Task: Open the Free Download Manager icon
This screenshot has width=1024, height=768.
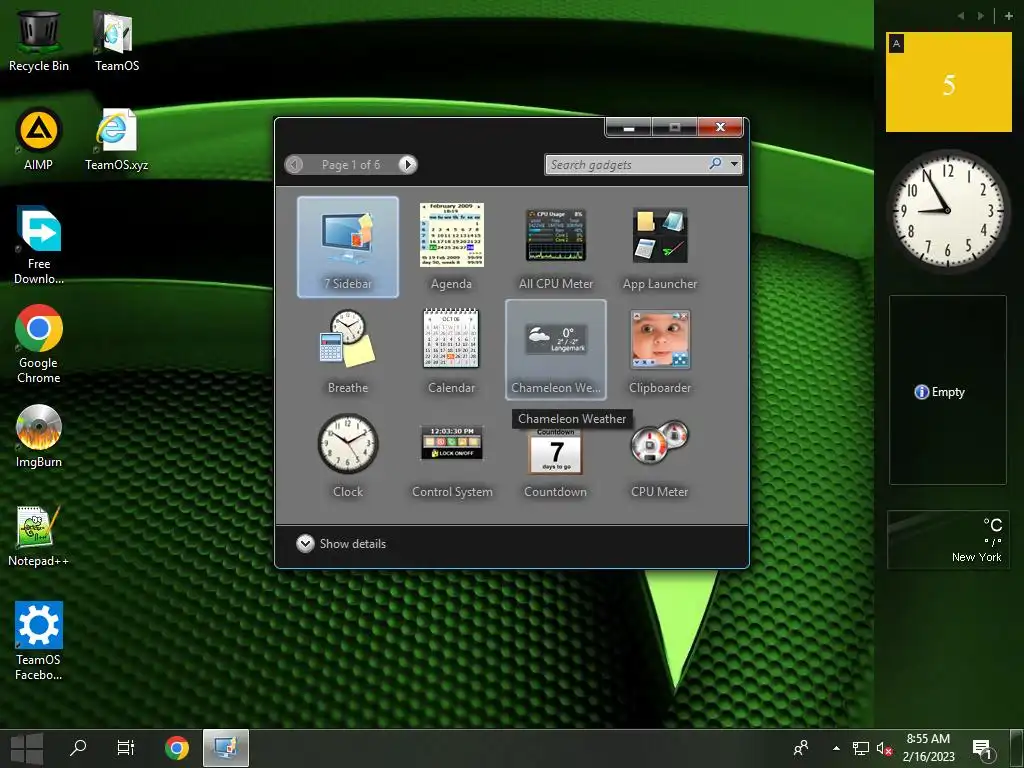Action: [x=39, y=246]
